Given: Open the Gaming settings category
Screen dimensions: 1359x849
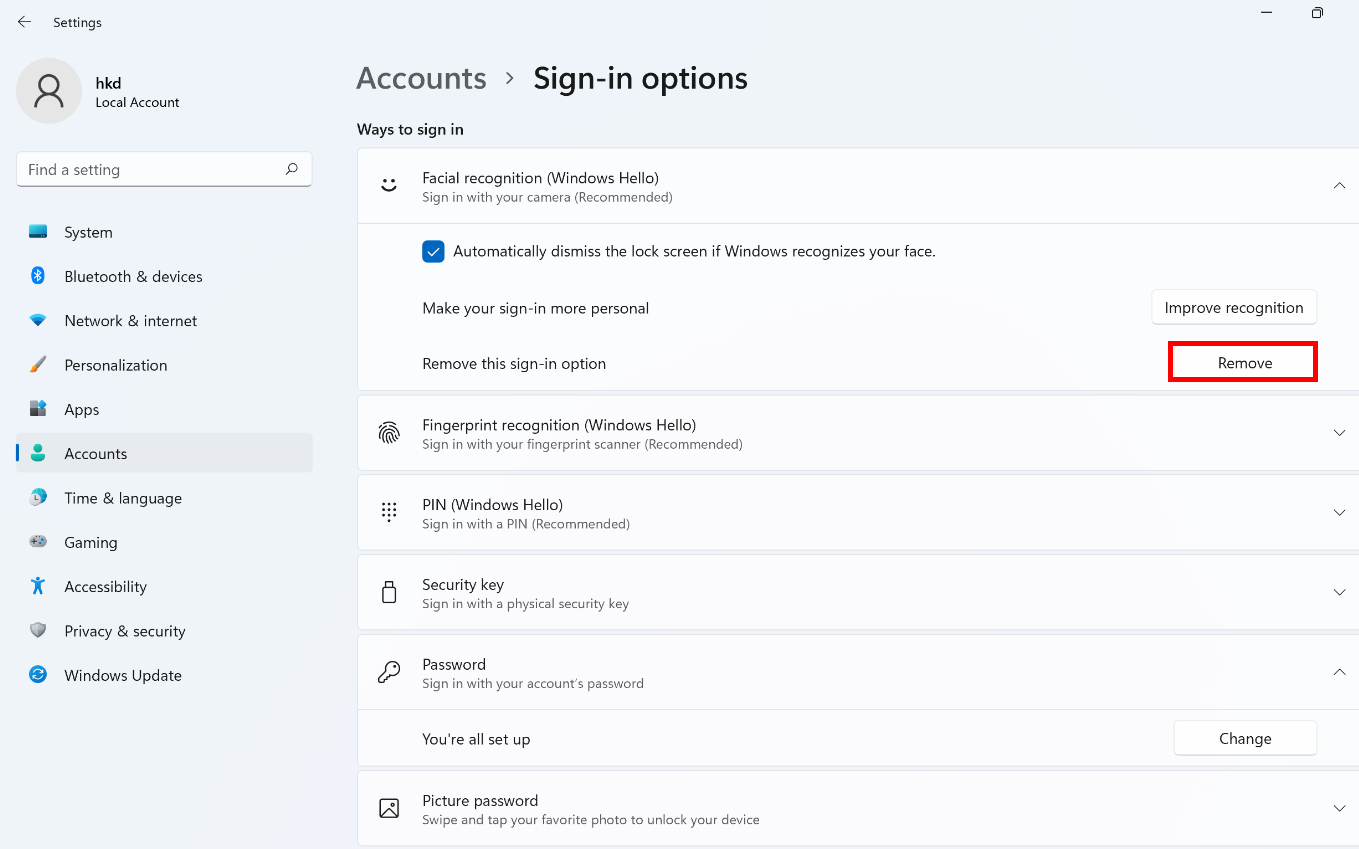Looking at the screenshot, I should (x=90, y=542).
